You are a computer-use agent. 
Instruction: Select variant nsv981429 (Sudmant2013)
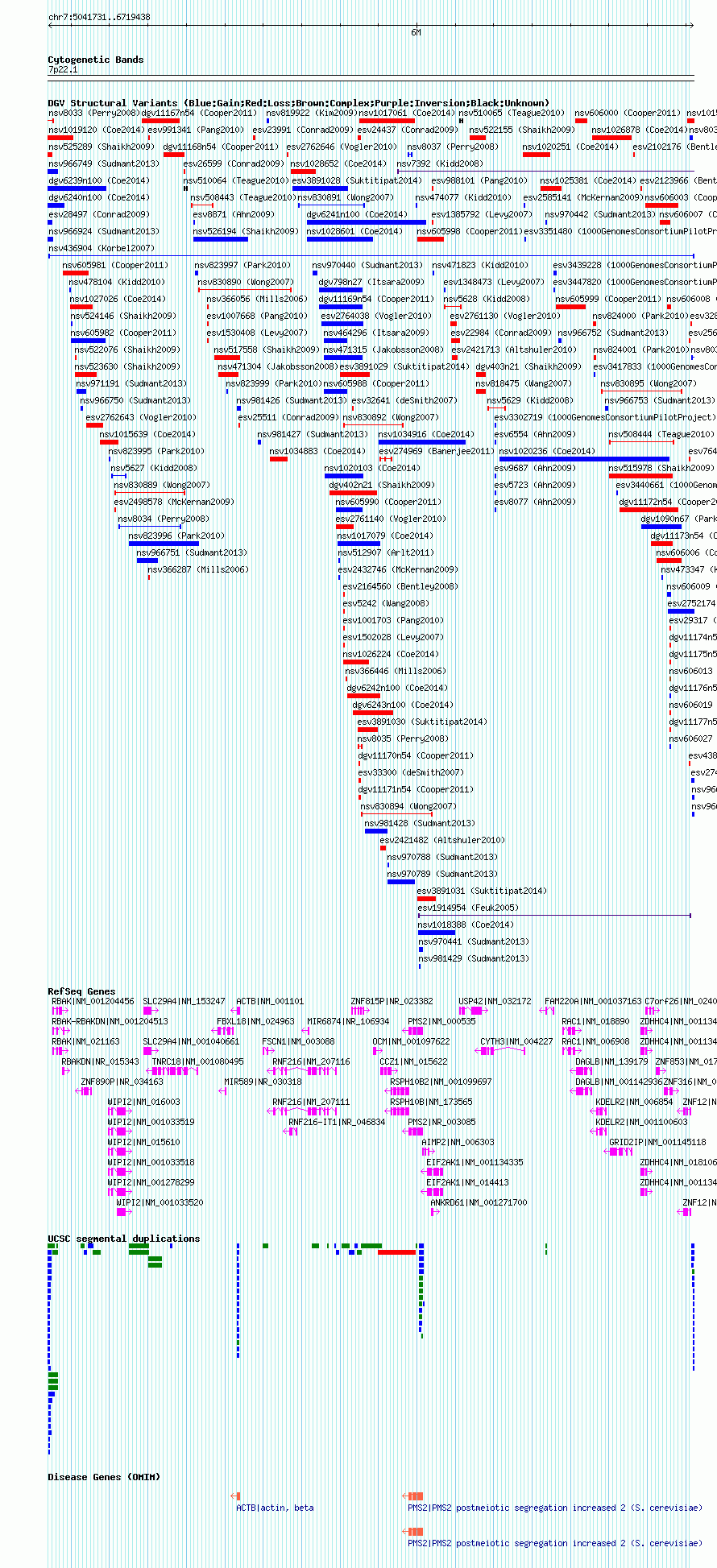click(474, 958)
